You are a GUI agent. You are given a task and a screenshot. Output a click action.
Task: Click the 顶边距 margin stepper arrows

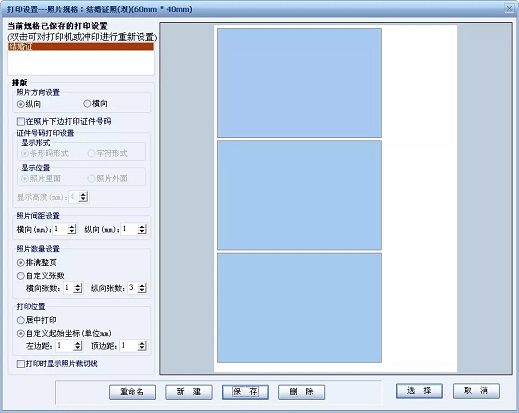tap(142, 346)
